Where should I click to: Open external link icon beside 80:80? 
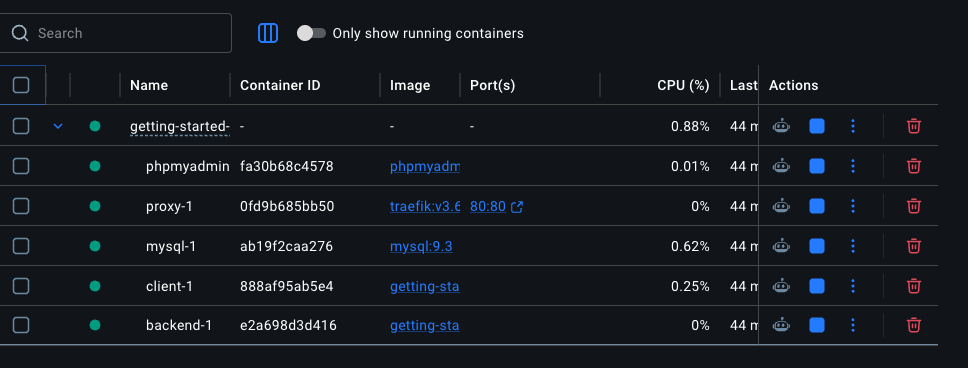point(517,207)
